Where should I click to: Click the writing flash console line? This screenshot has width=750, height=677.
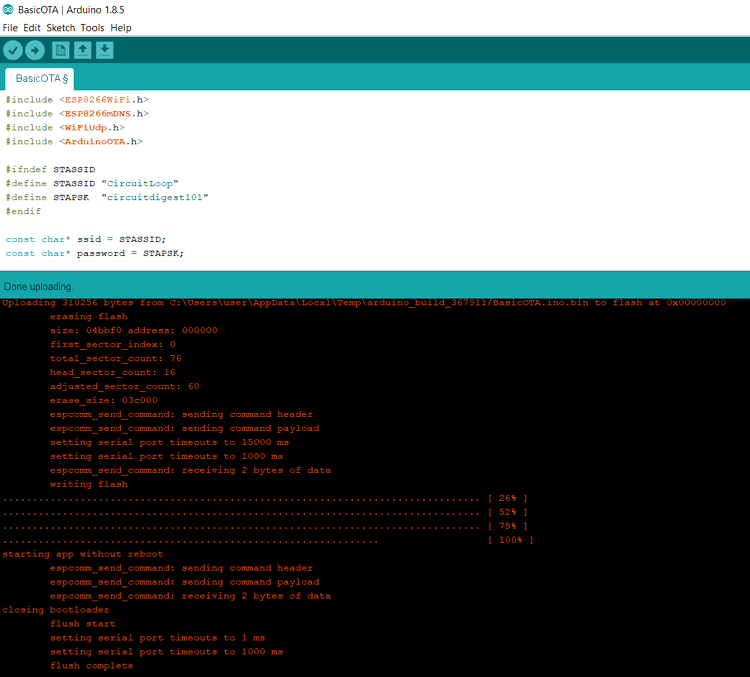click(88, 484)
